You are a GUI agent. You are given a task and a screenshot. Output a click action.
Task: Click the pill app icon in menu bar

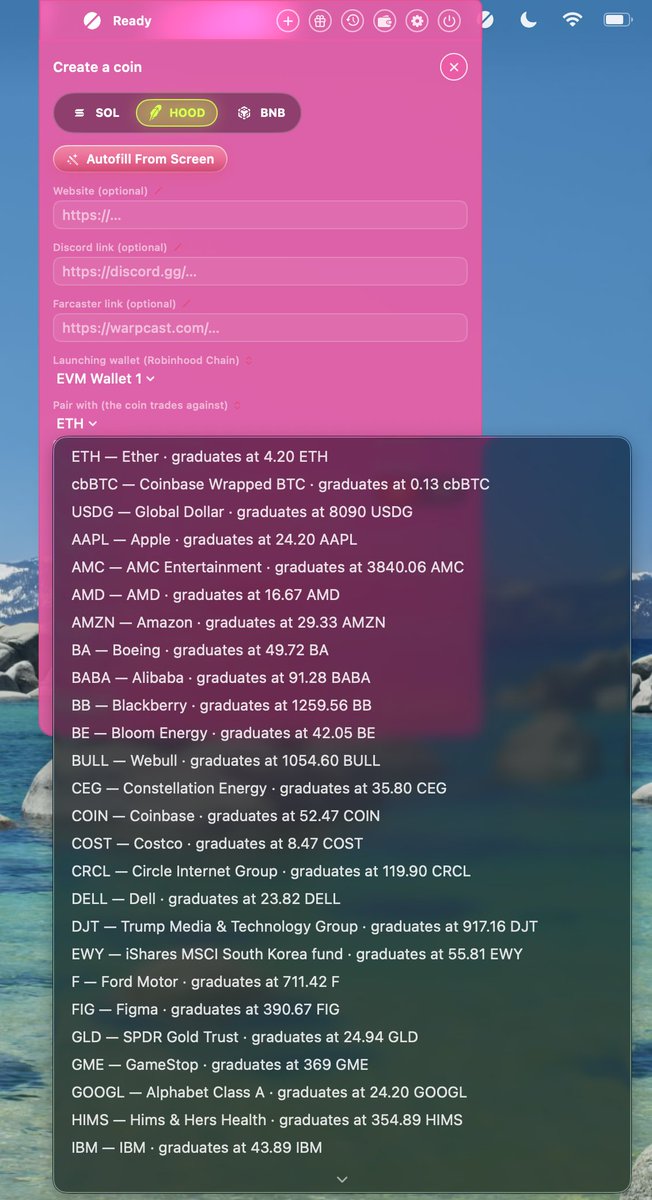pyautogui.click(x=486, y=19)
